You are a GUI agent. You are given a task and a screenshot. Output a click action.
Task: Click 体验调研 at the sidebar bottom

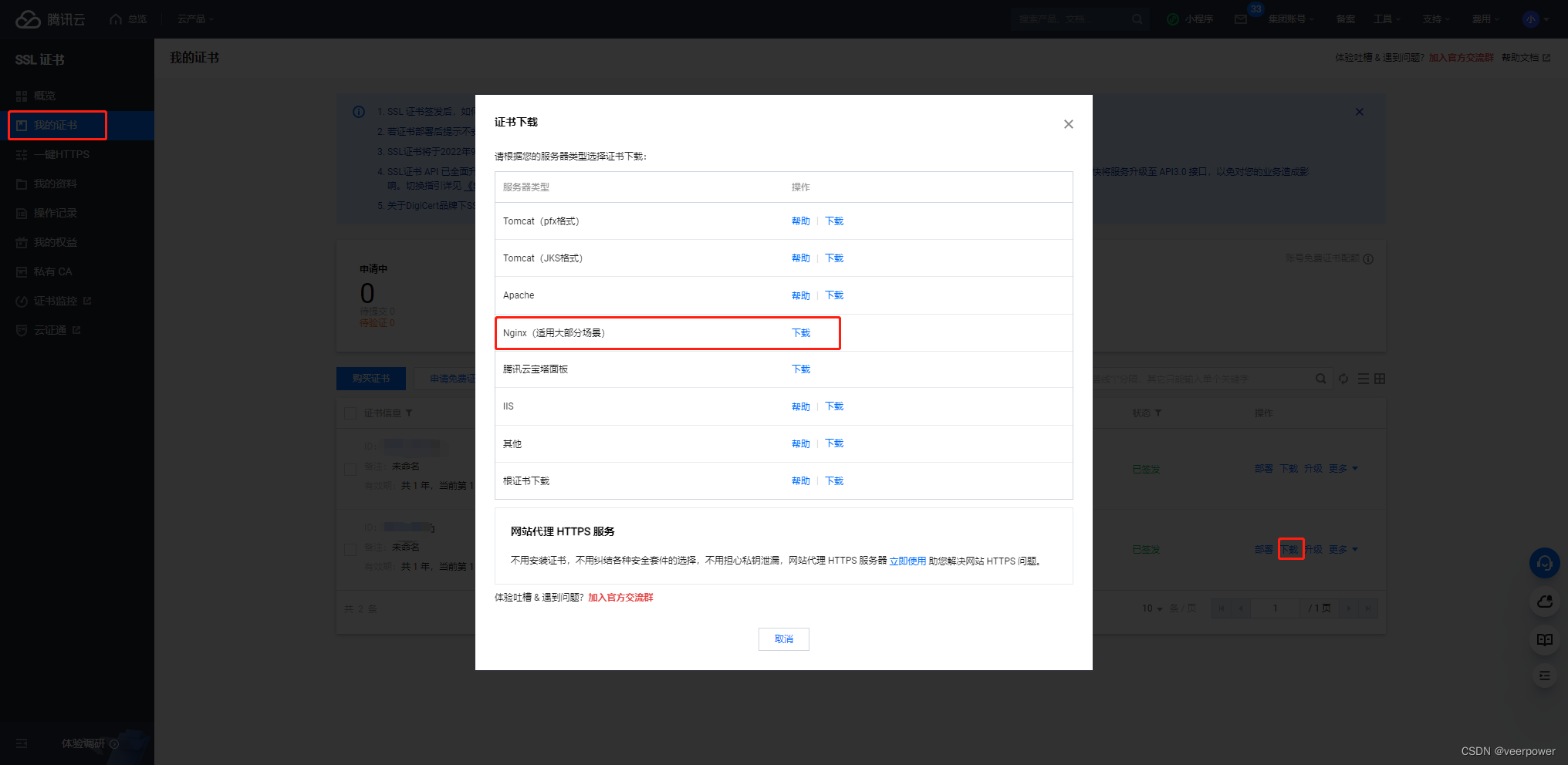[90, 743]
